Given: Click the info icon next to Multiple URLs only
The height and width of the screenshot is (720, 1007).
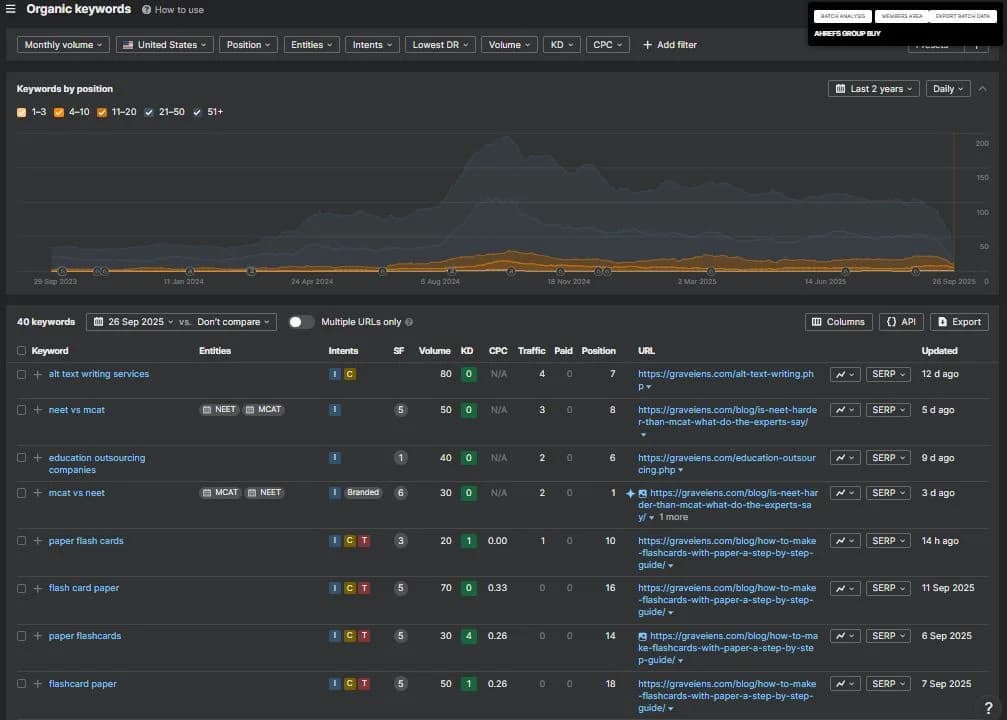Looking at the screenshot, I should tap(409, 322).
